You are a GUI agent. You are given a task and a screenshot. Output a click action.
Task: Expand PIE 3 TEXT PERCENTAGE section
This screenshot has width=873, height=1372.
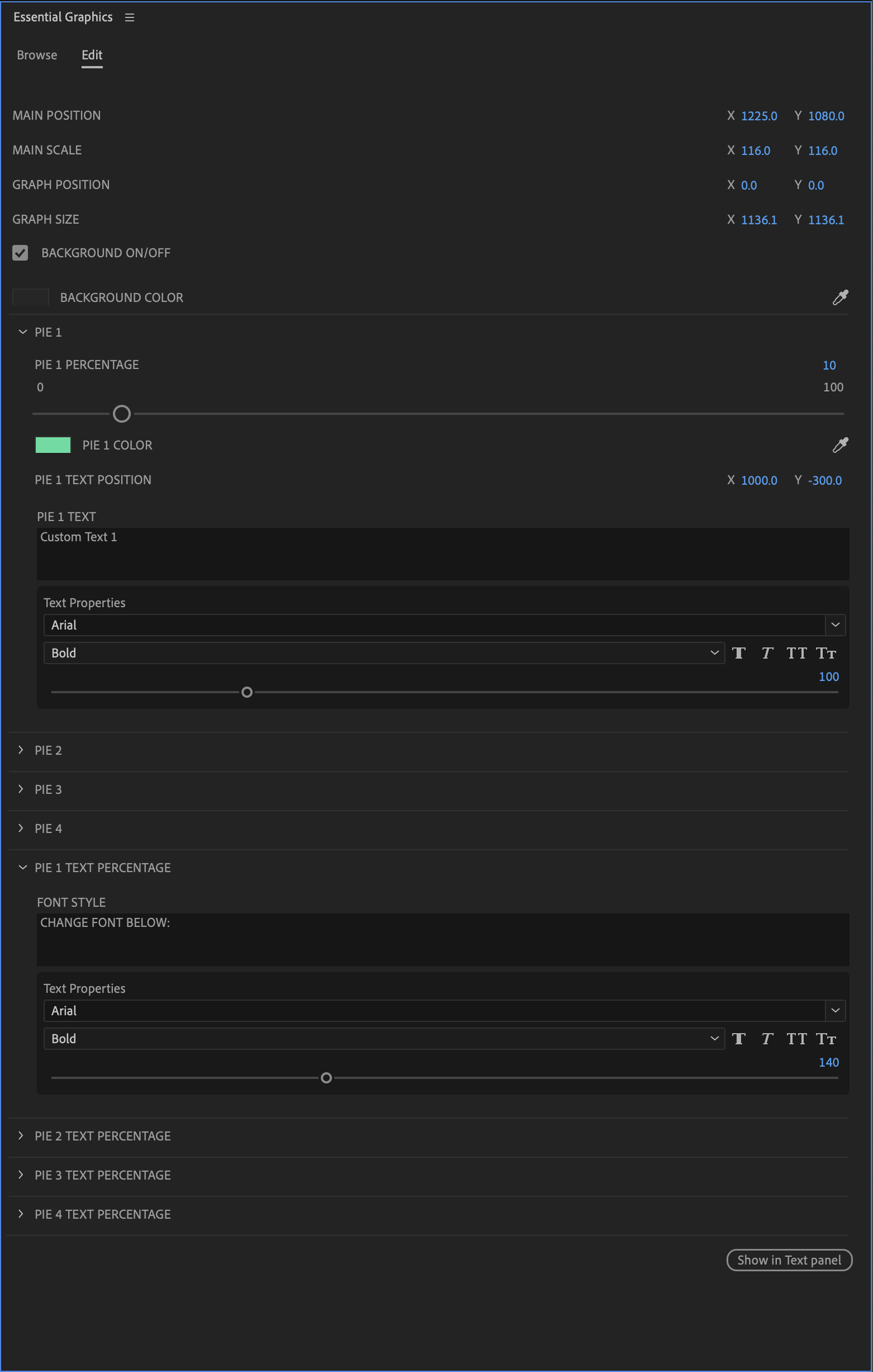22,1175
